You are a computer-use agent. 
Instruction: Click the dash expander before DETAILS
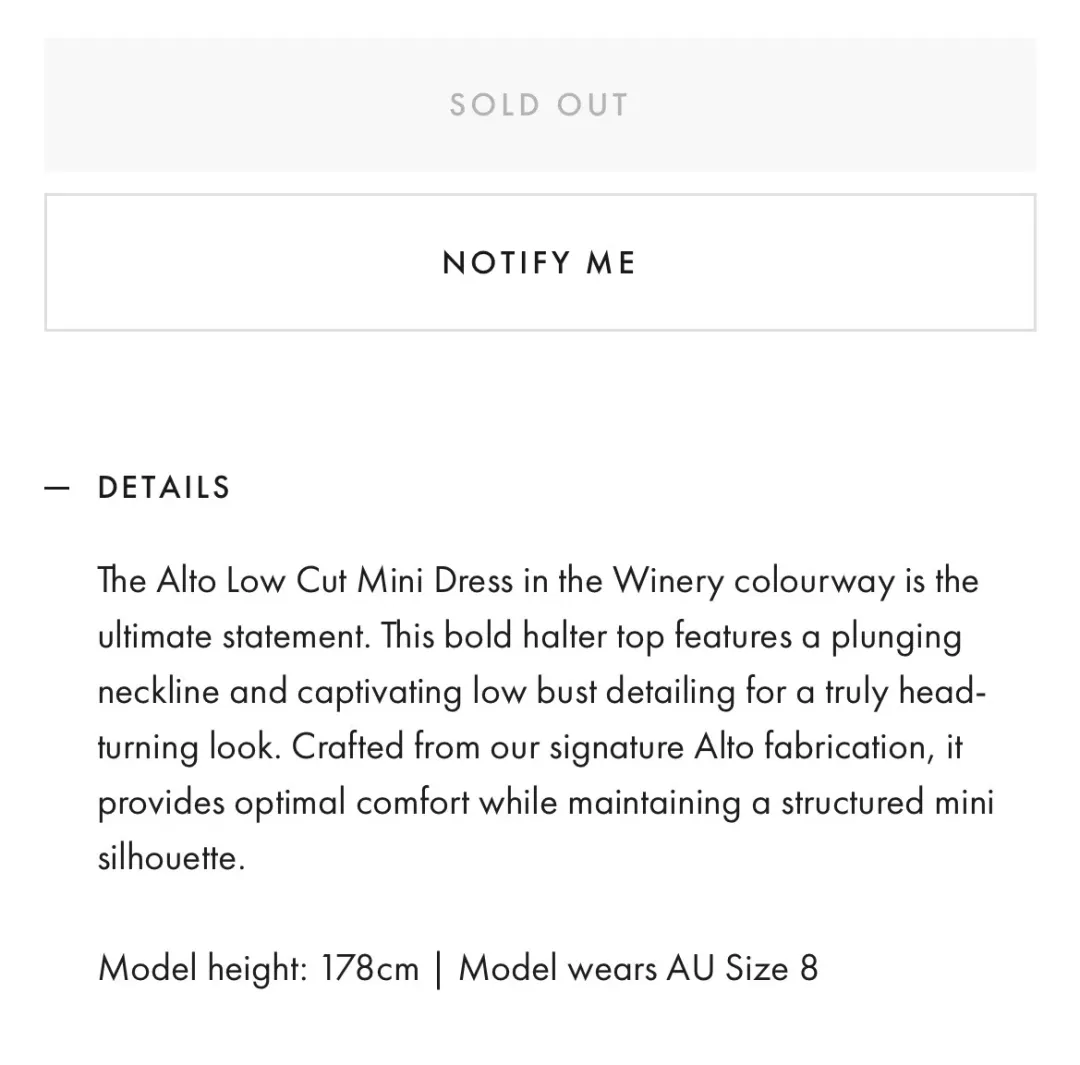pyautogui.click(x=58, y=487)
